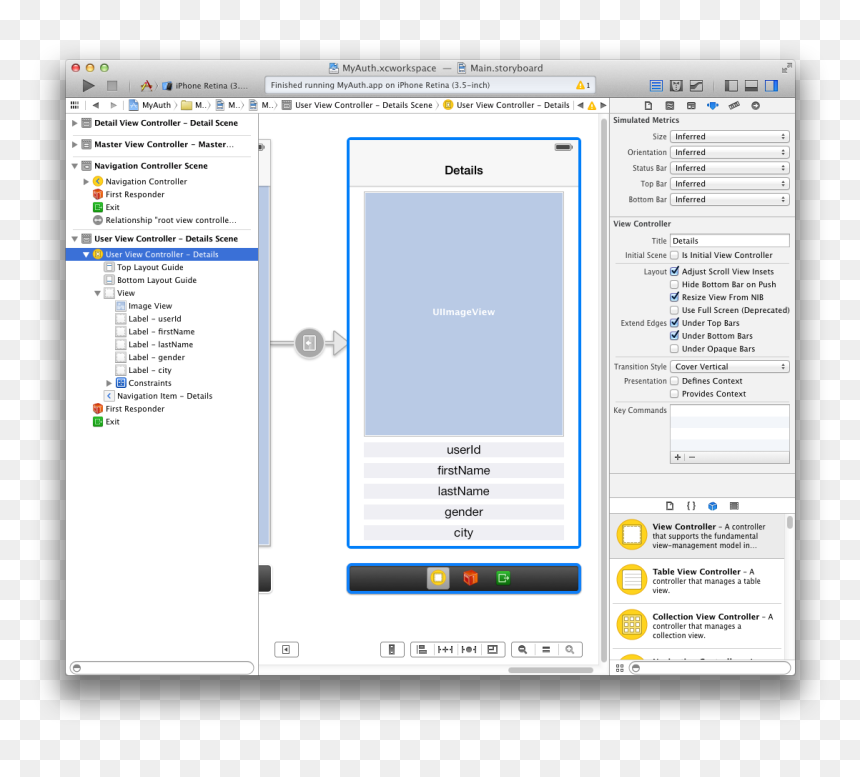Toggle the Utilities pane visibility

772,86
